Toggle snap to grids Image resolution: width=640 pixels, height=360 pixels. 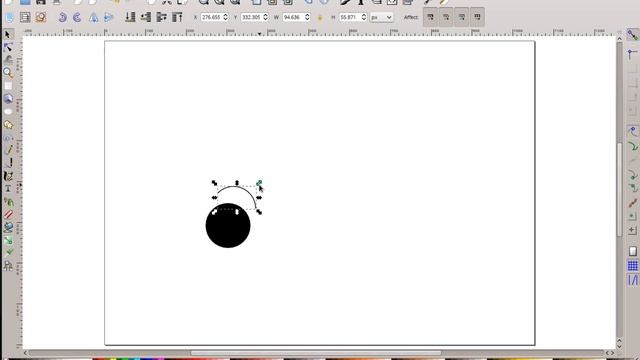(x=632, y=266)
